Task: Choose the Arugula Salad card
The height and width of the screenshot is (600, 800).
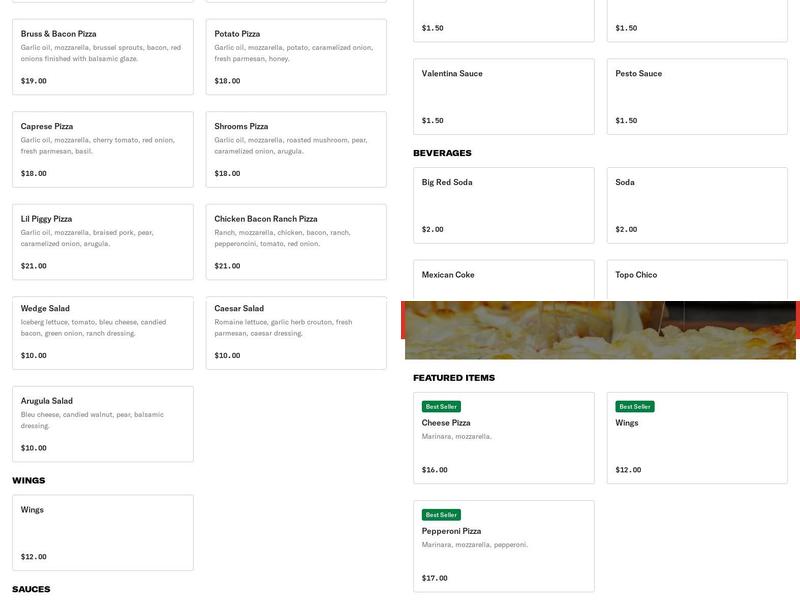Action: tap(102, 424)
